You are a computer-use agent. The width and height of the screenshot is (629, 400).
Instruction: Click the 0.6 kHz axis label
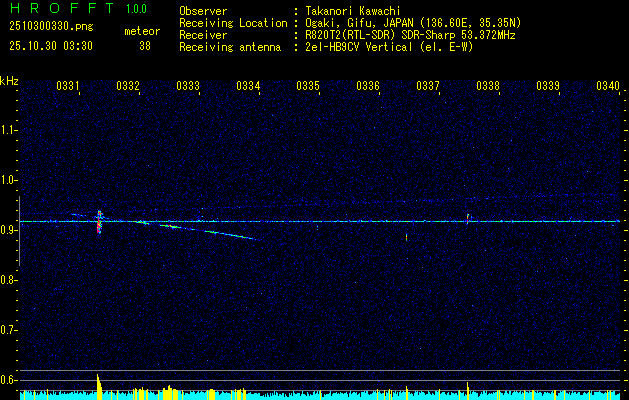[8, 380]
